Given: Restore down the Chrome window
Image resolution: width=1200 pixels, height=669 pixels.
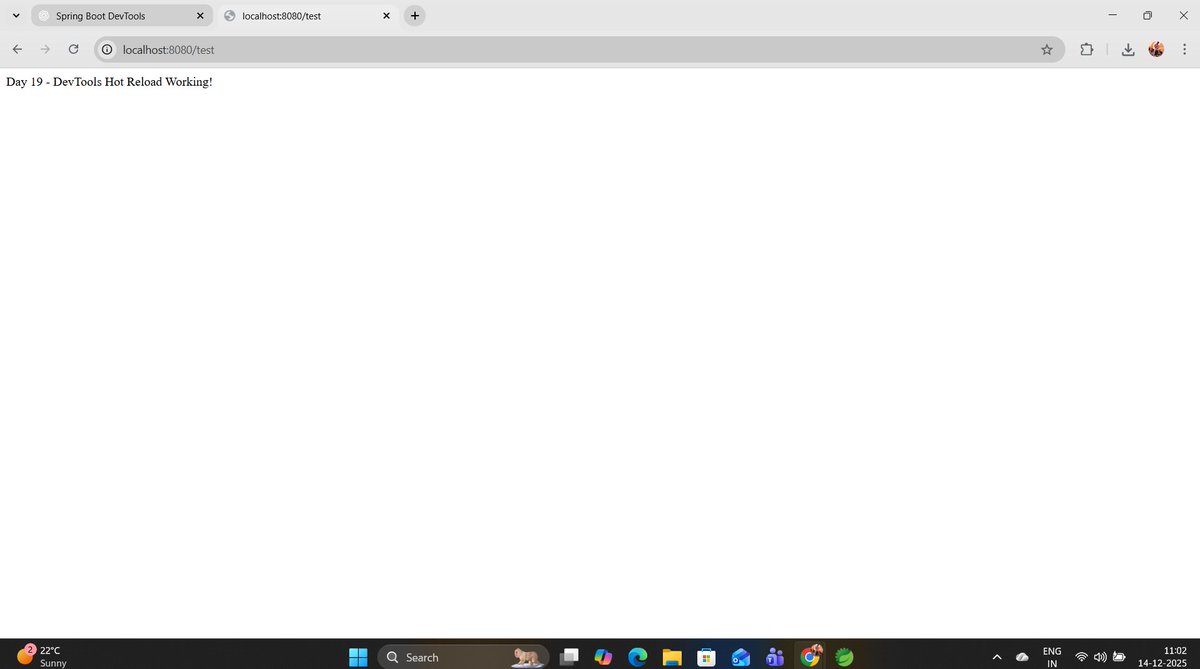Looking at the screenshot, I should [1147, 15].
